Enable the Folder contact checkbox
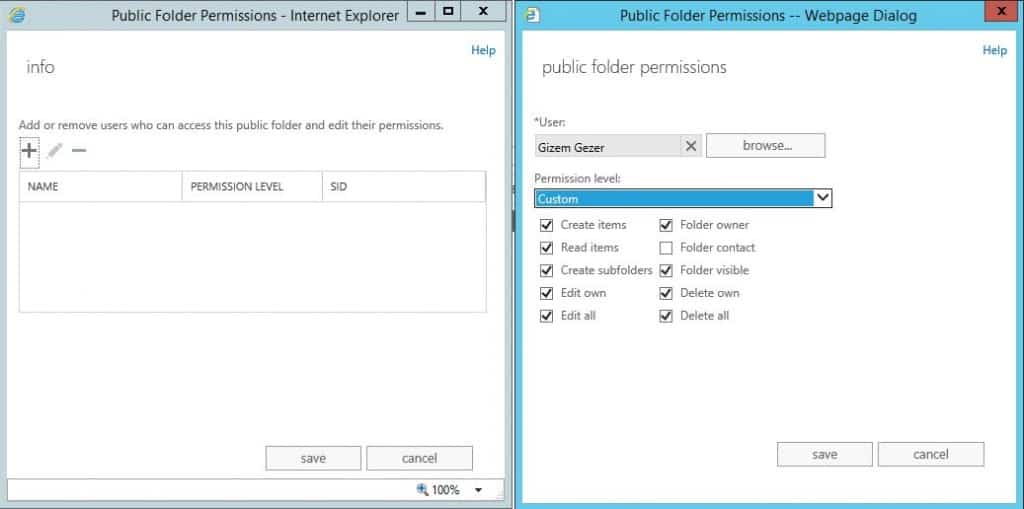 tap(666, 248)
